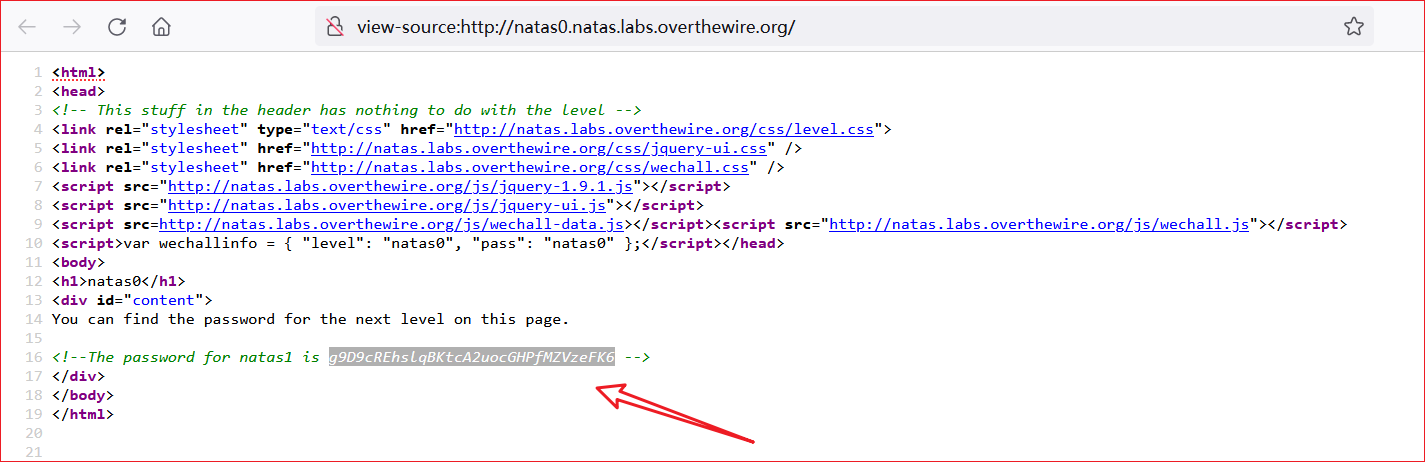Open the wechall.js script link
The height and width of the screenshot is (462, 1425).
coord(1040,224)
